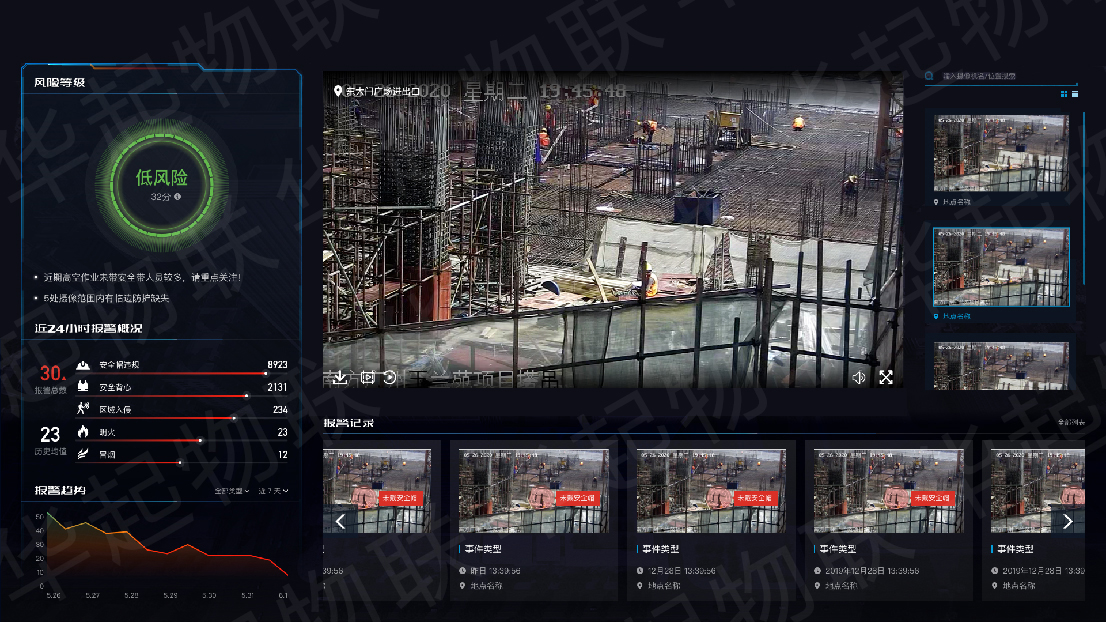
Task: Show previous alarm records with left arrow
Action: (341, 521)
